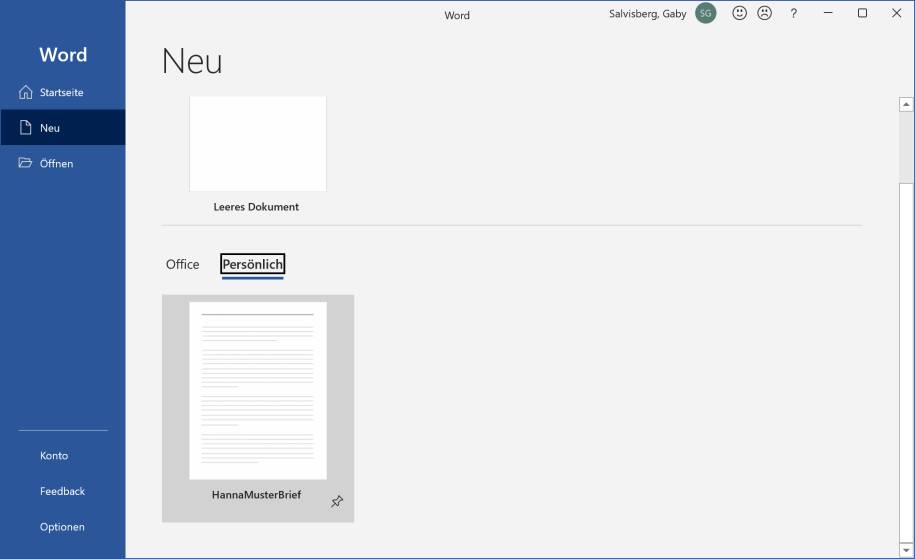Create a Leeres Dokument from thumbnail
This screenshot has height=559, width=915.
258,144
